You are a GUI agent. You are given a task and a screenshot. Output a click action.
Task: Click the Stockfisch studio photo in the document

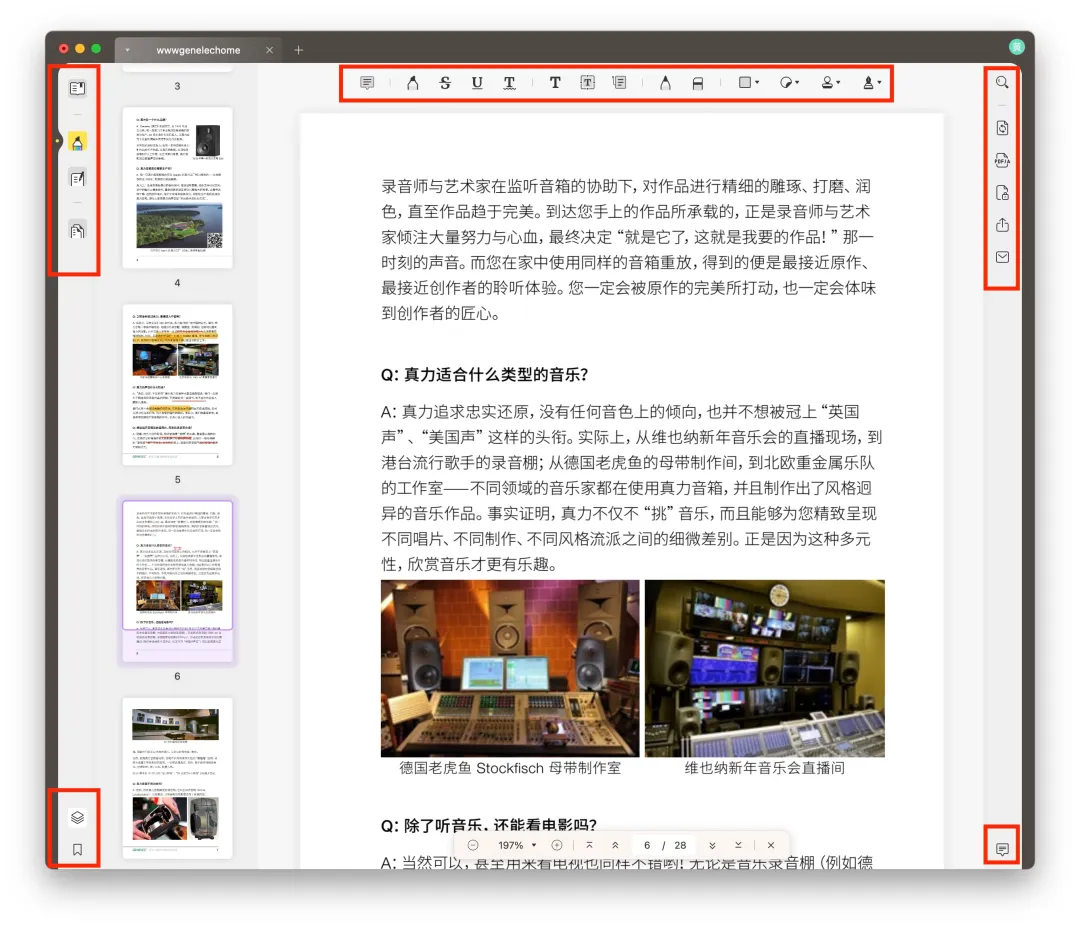[510, 668]
